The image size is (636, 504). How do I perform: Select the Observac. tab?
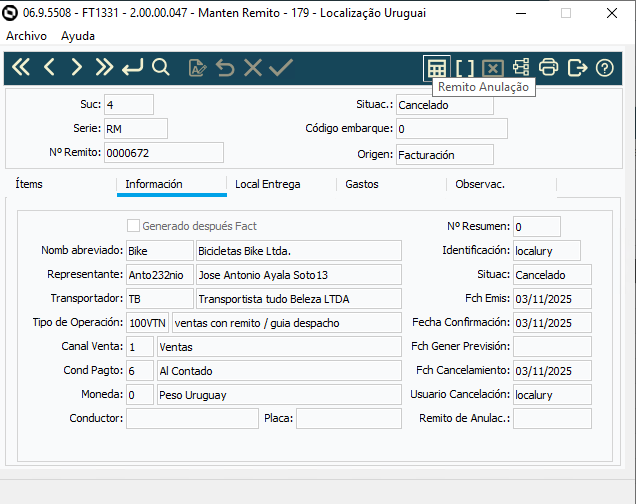(x=480, y=184)
